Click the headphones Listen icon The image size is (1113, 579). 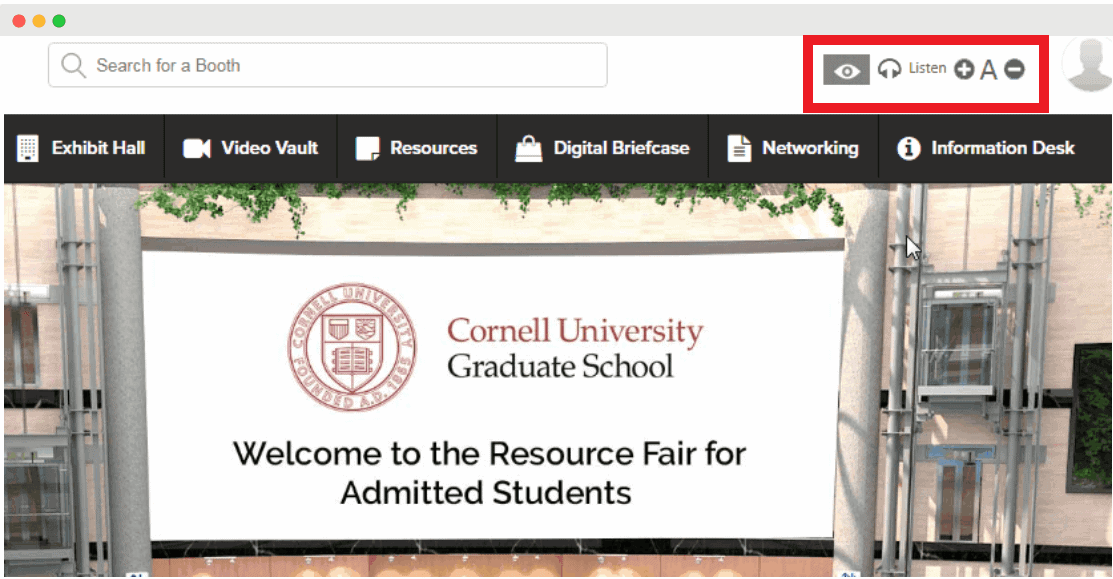coord(889,69)
